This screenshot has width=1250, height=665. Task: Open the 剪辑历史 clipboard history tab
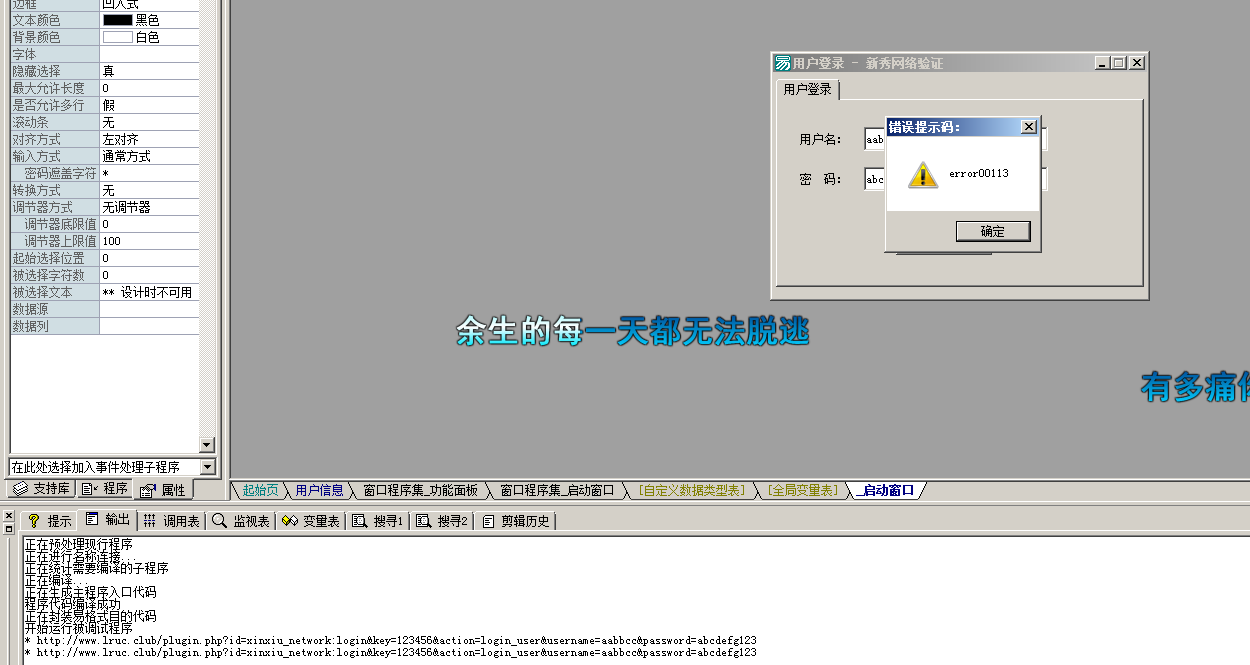[x=515, y=521]
